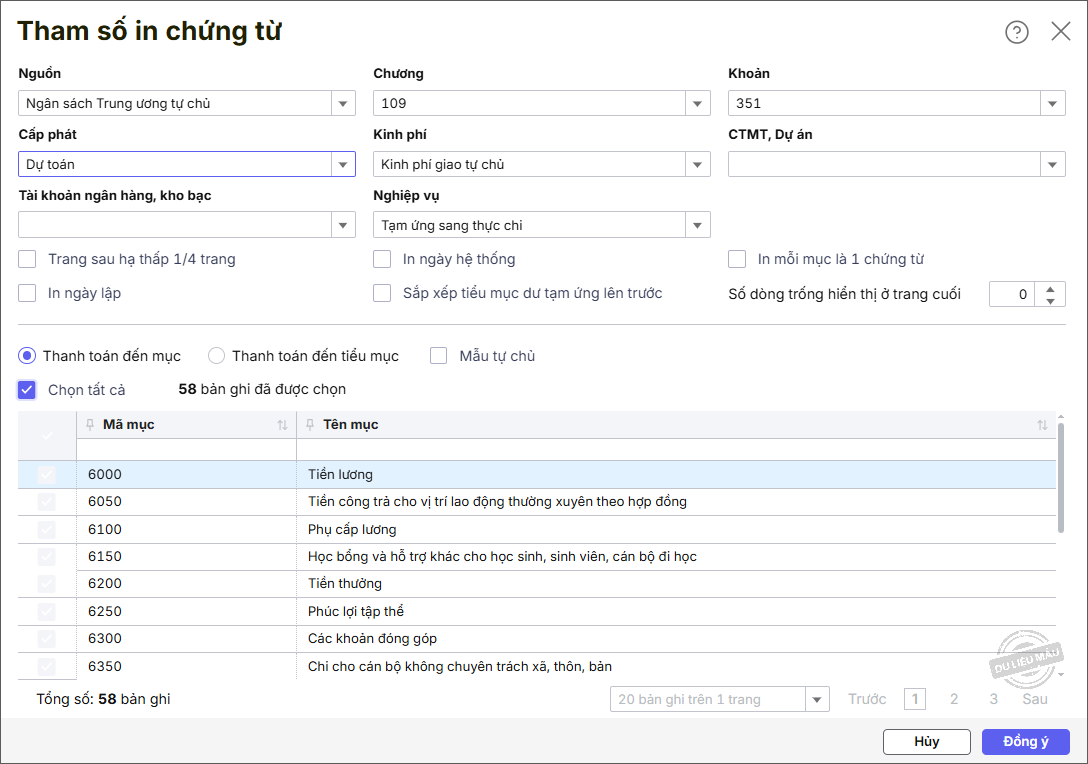Expand the records-per-page dropdown
Image resolution: width=1088 pixels, height=764 pixels.
click(818, 699)
